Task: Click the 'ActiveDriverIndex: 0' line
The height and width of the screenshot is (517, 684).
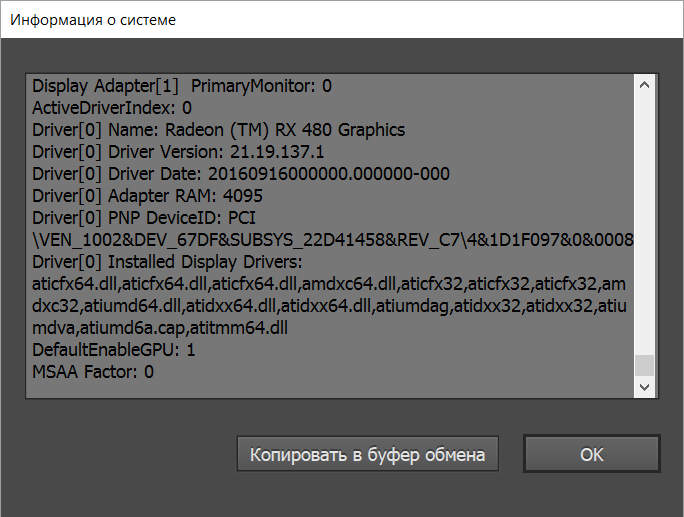Action: (x=112, y=108)
